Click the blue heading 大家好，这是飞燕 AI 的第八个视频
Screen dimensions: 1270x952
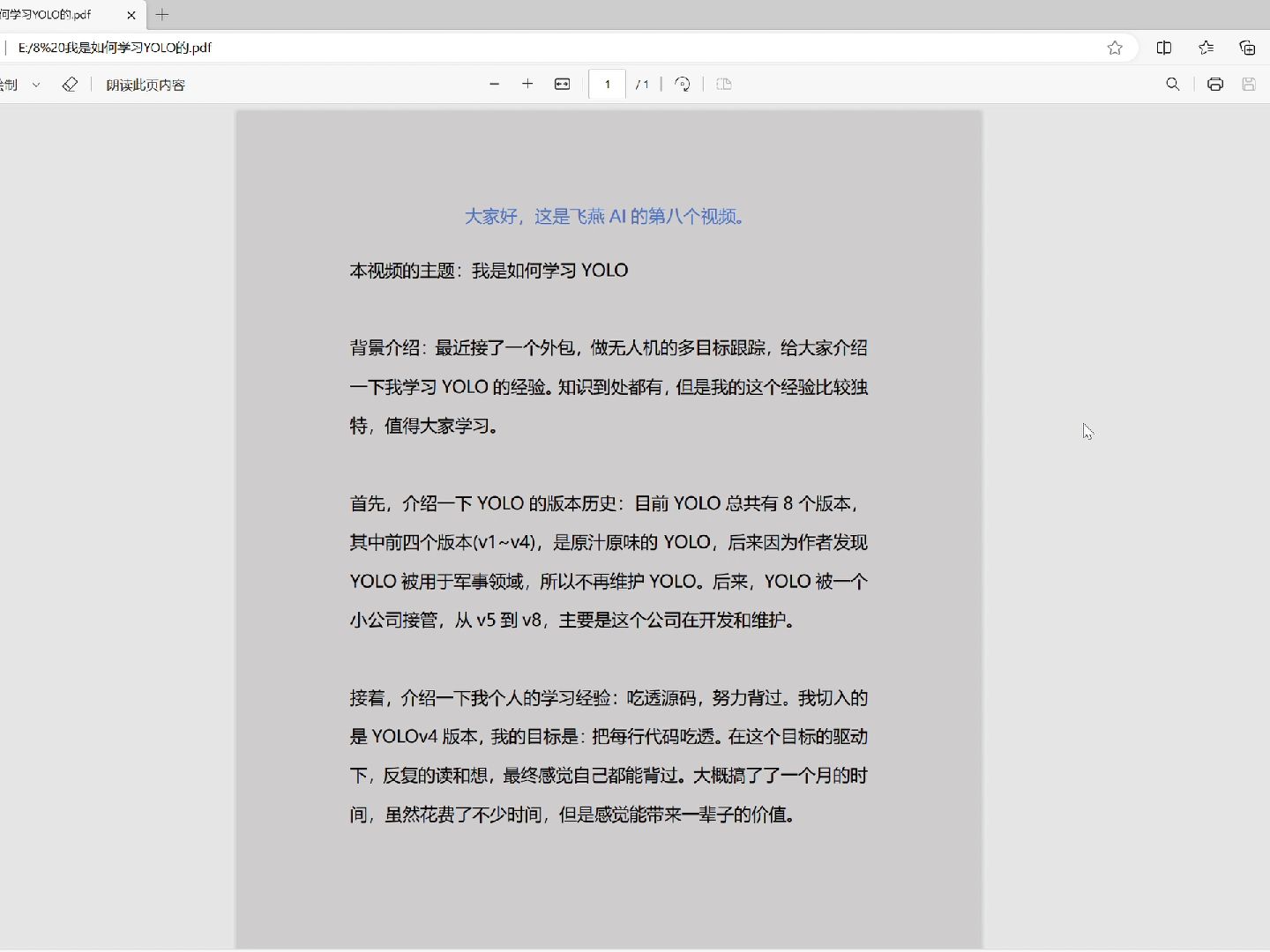(x=606, y=216)
